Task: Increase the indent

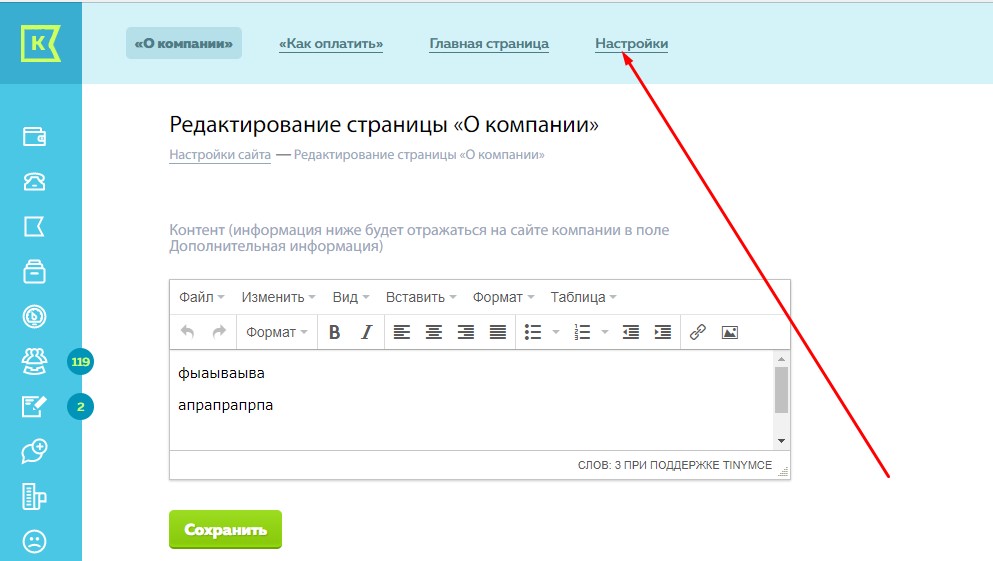Action: pyautogui.click(x=663, y=332)
